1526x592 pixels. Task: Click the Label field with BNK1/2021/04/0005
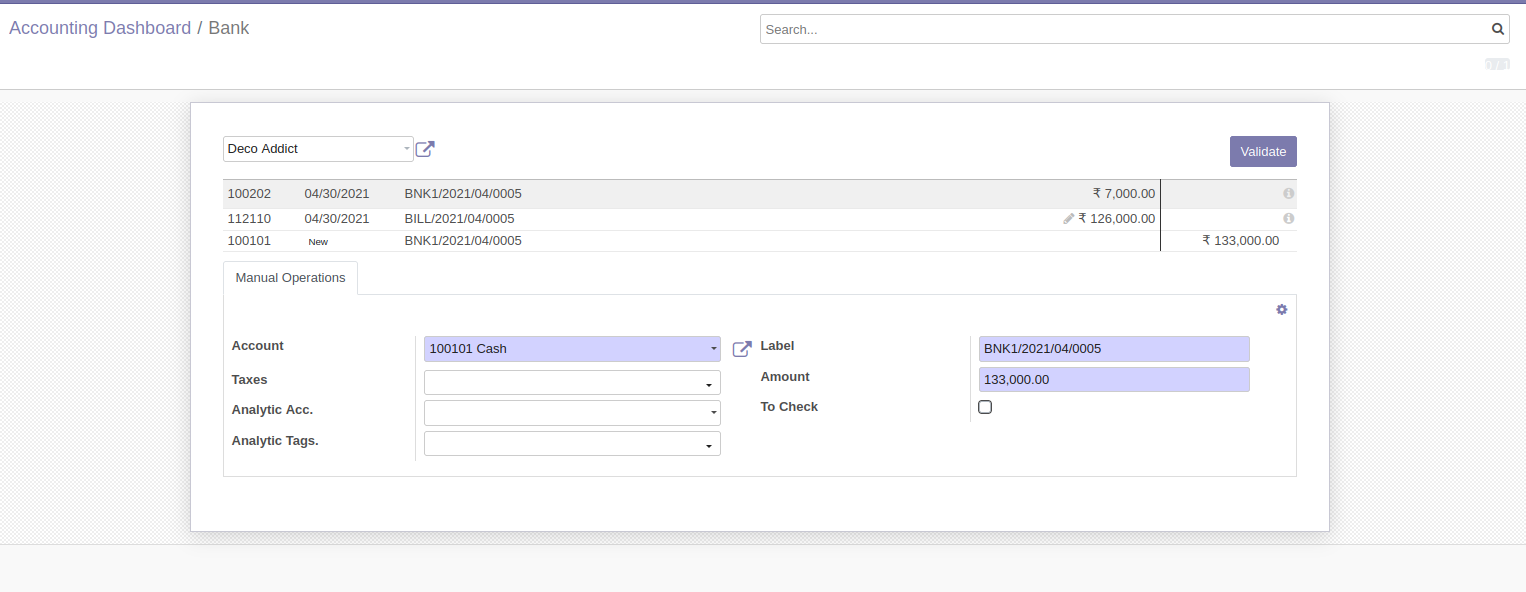1113,349
